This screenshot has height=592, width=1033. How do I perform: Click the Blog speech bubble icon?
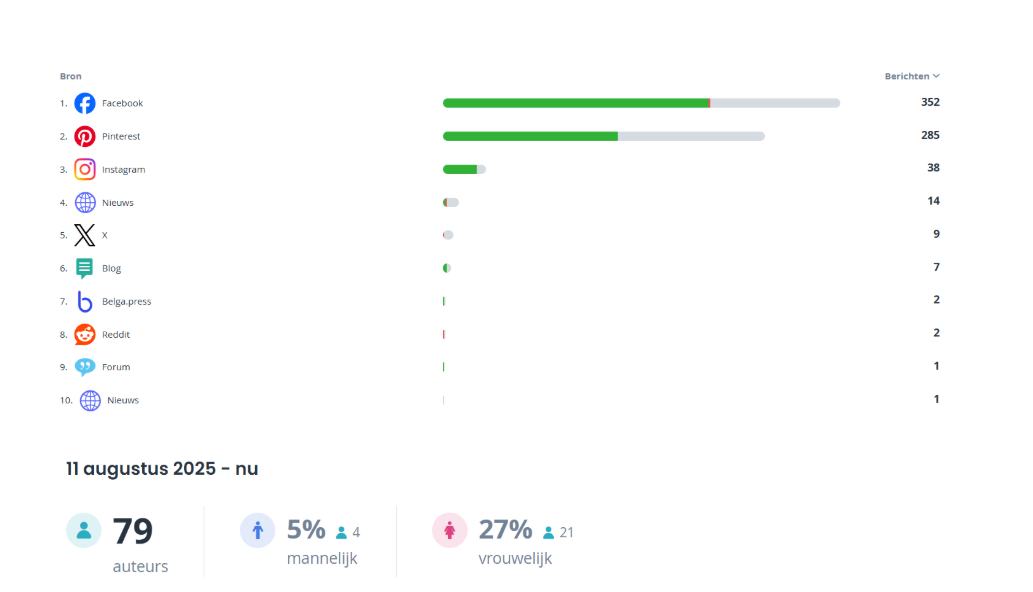[x=85, y=267]
